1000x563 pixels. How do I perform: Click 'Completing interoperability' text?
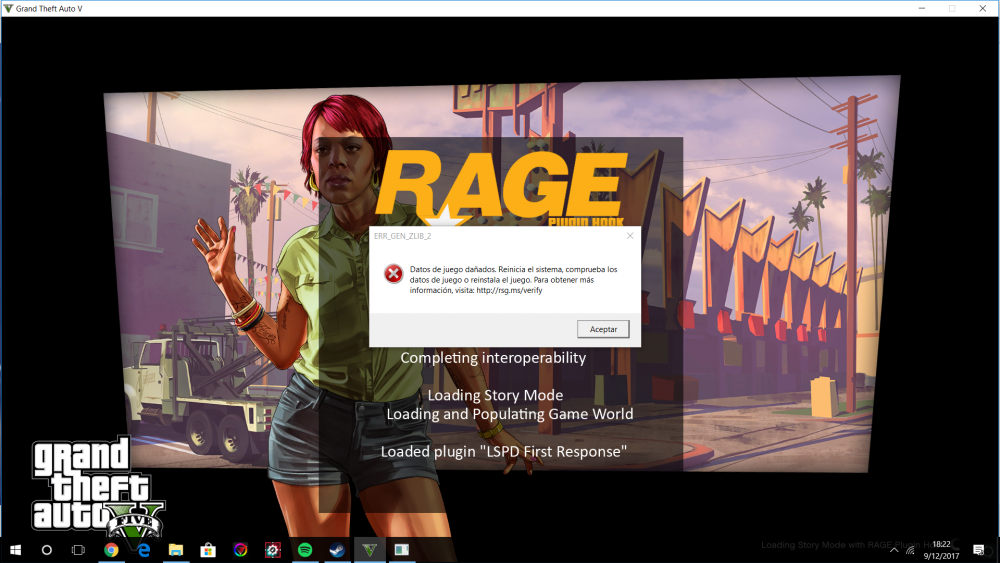493,358
